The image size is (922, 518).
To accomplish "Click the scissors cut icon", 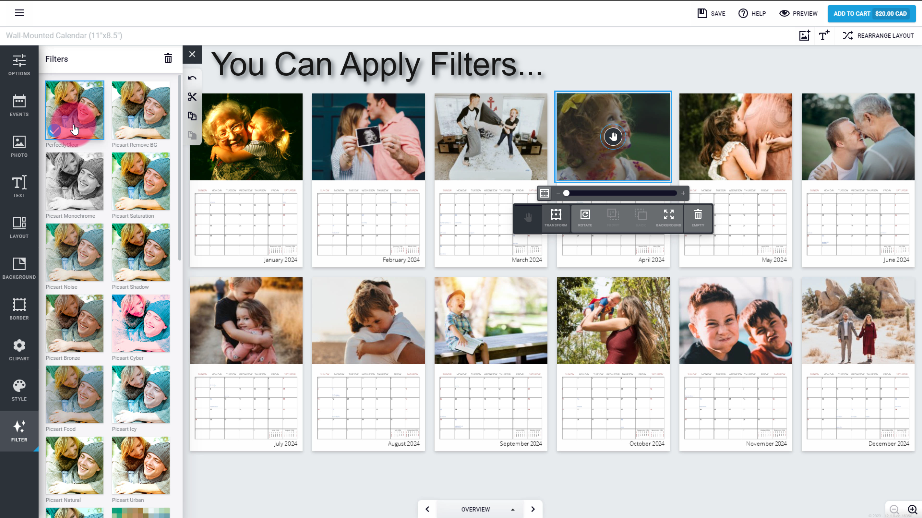I will (x=192, y=97).
